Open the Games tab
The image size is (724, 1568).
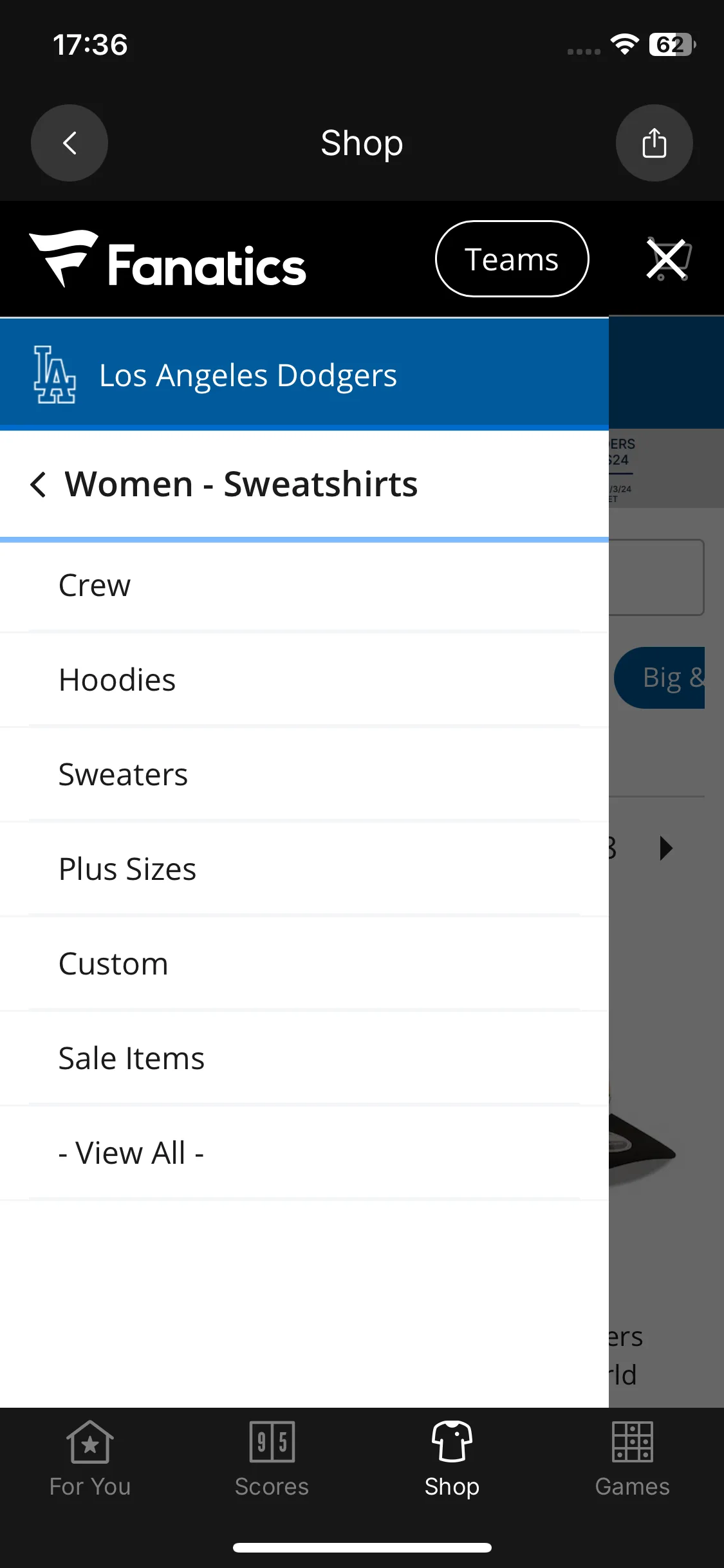633,1459
